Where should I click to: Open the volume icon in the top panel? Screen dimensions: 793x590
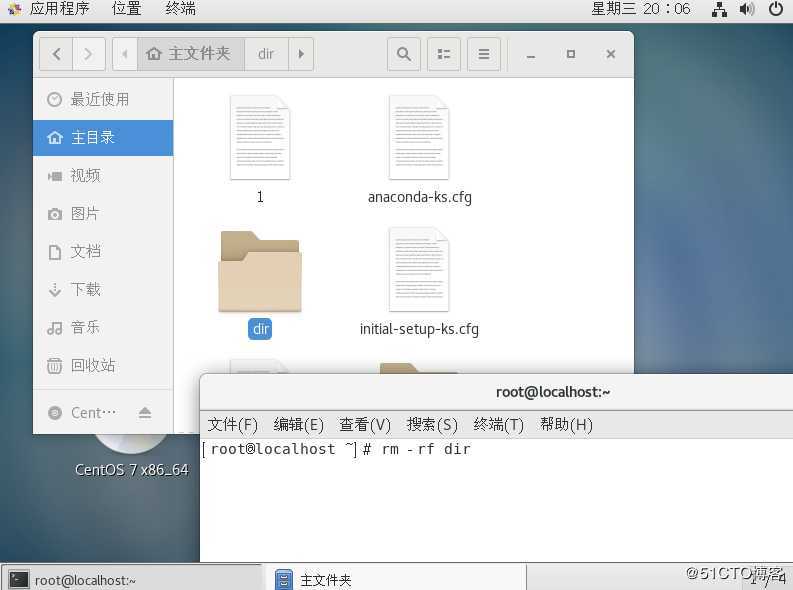click(747, 9)
